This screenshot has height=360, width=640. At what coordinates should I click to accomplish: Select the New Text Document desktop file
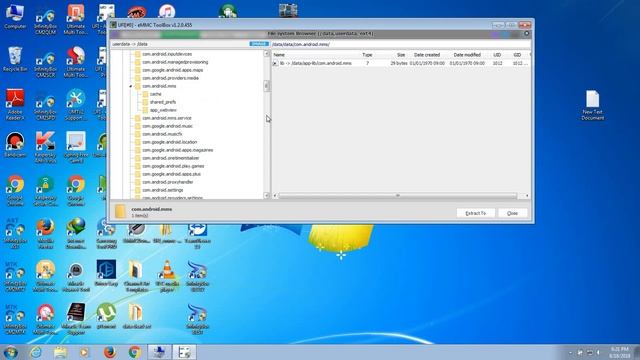(x=593, y=105)
